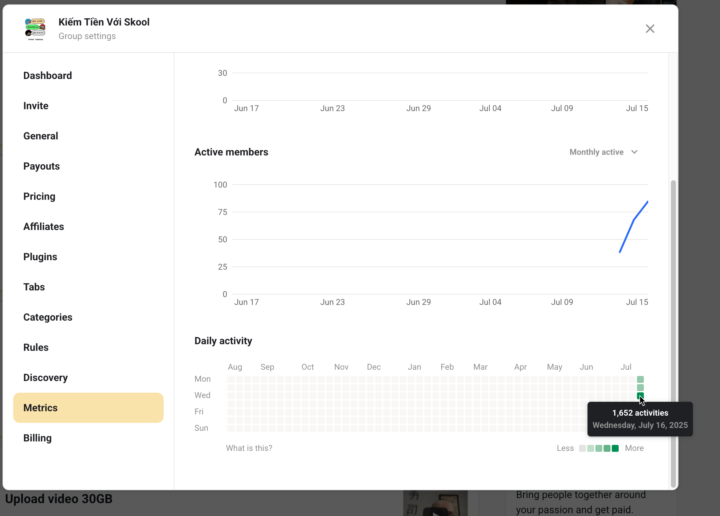Select the Payouts menu item
The image size is (720, 516).
click(x=42, y=166)
